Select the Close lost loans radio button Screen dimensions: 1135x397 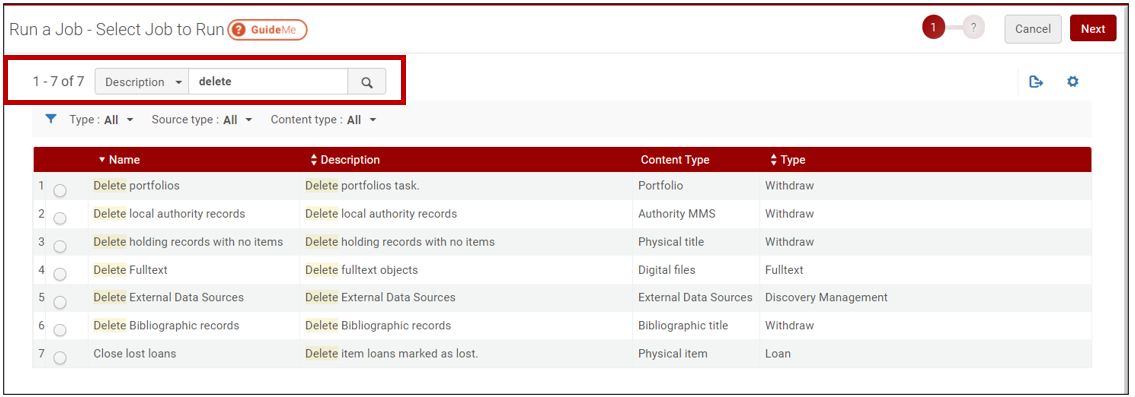(60, 359)
